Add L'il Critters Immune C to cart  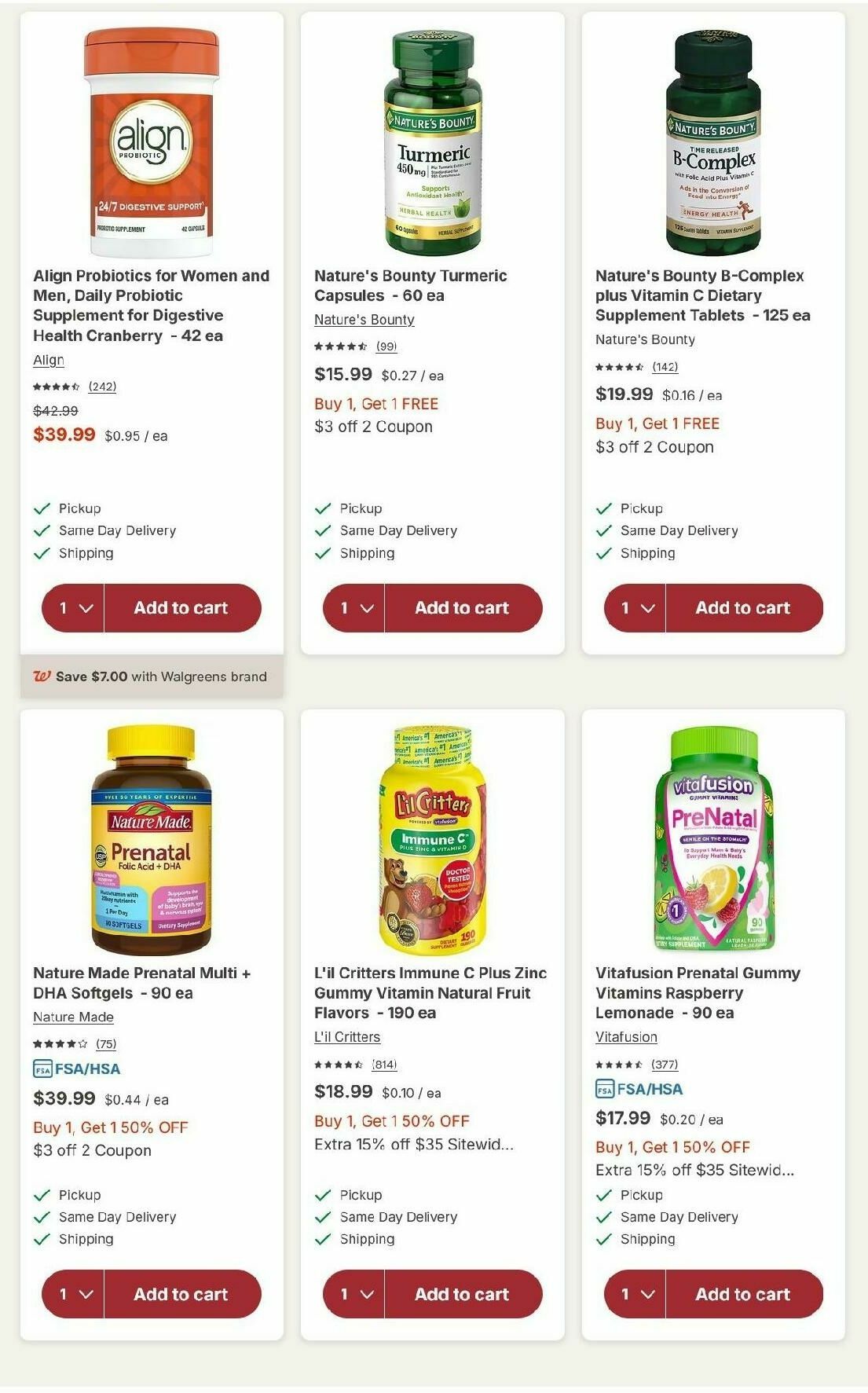pyautogui.click(x=463, y=1294)
